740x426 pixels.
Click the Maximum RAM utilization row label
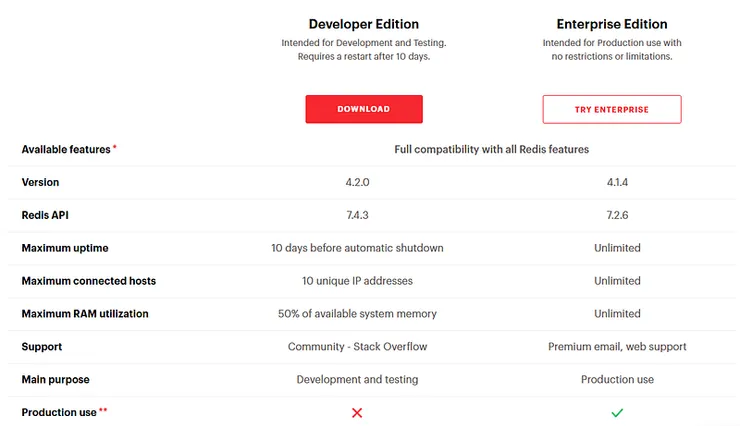[x=85, y=314]
